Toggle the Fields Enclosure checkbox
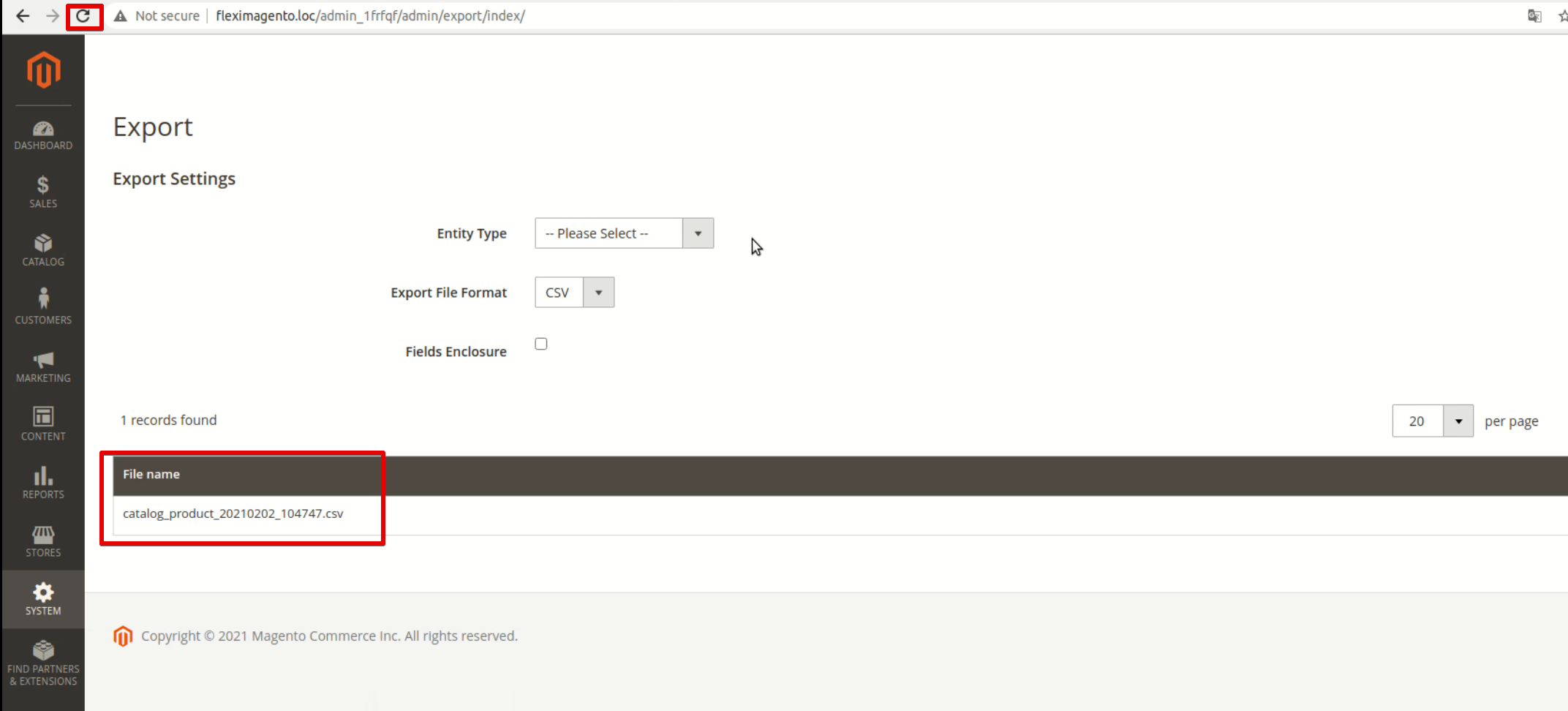Viewport: 1568px width, 711px height. (x=541, y=344)
